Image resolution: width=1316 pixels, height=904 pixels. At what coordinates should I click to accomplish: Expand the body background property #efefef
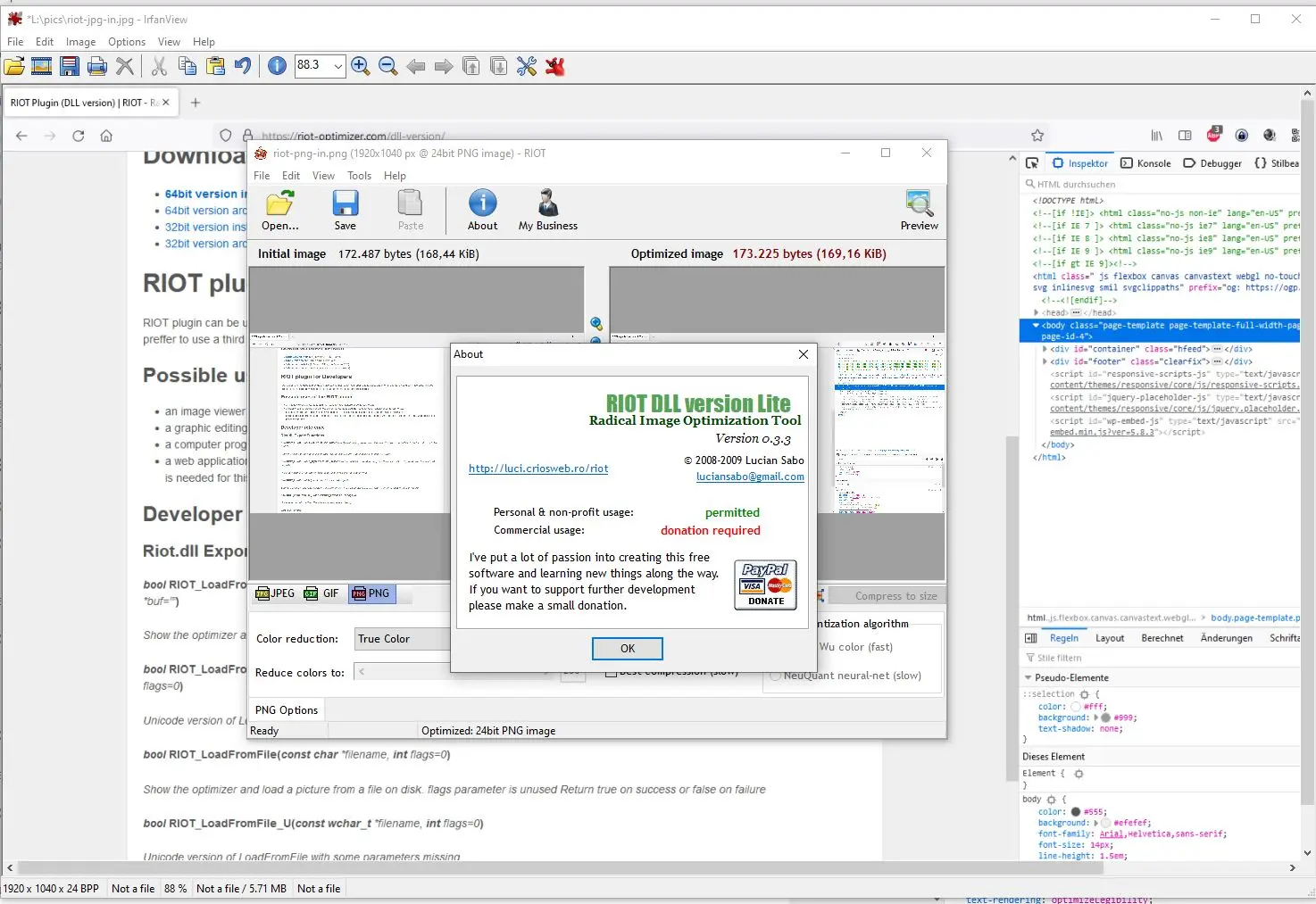[x=1096, y=823]
